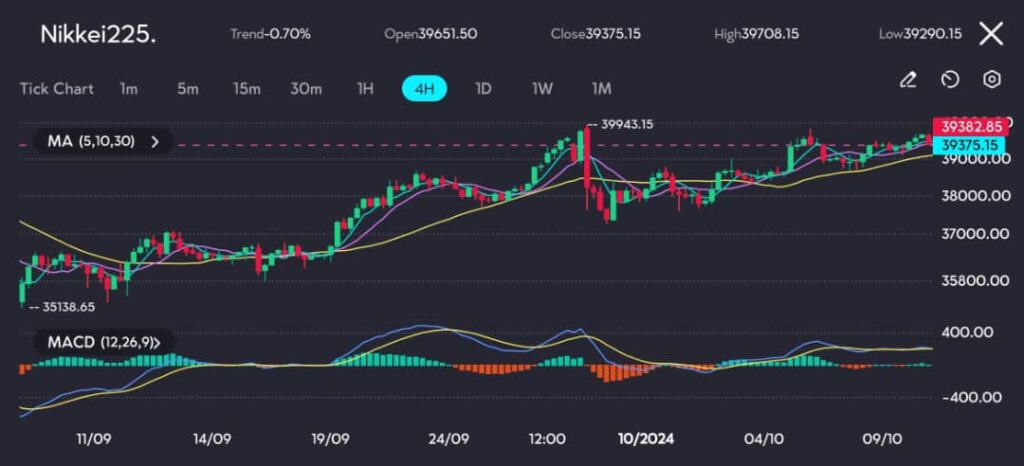The image size is (1024, 466).
Task: Open the pencil drawing tool
Action: tap(908, 80)
